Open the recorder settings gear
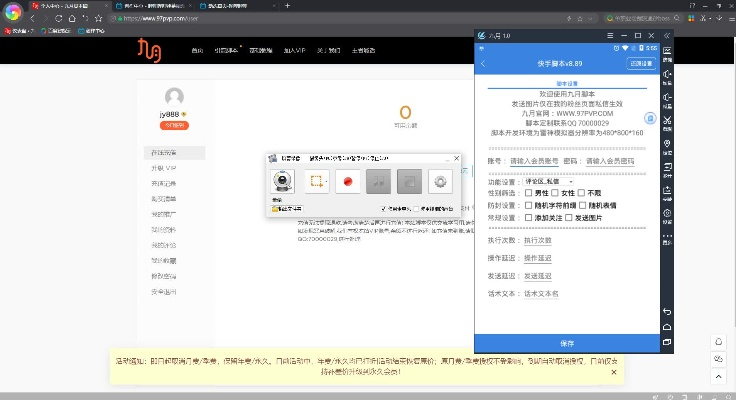 pos(440,181)
